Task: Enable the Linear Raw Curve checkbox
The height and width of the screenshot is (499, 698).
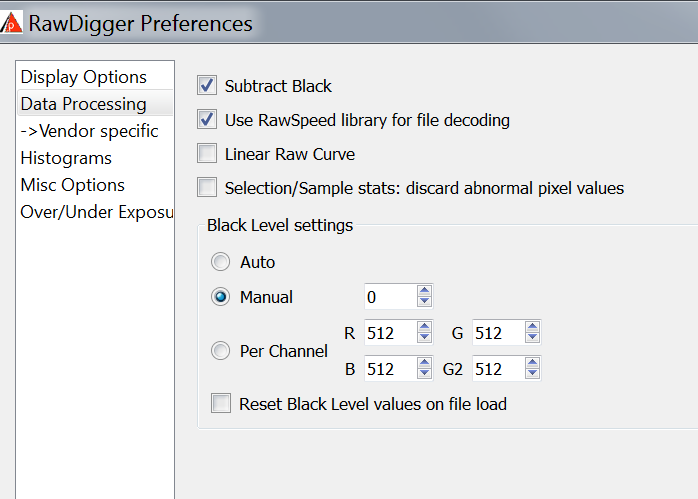Action: [207, 154]
